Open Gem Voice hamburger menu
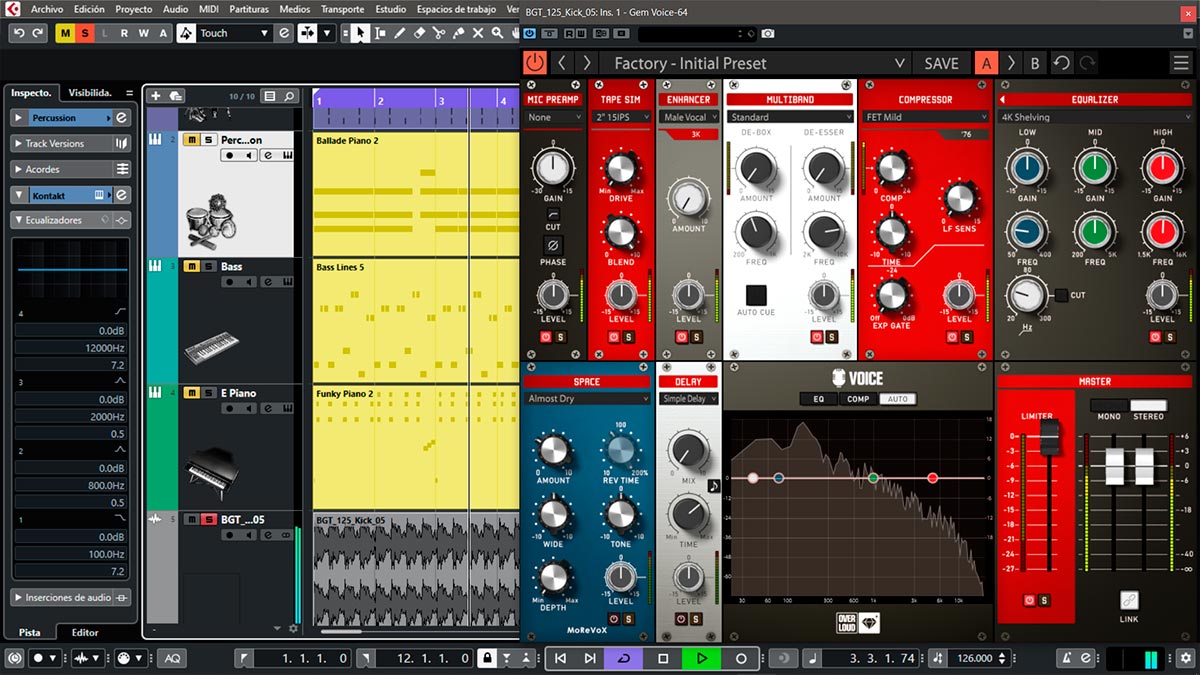Image resolution: width=1200 pixels, height=675 pixels. [x=1181, y=63]
